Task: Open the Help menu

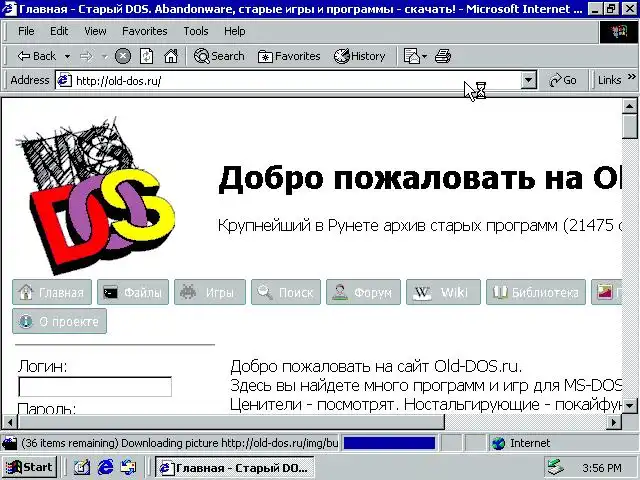Action: click(234, 31)
